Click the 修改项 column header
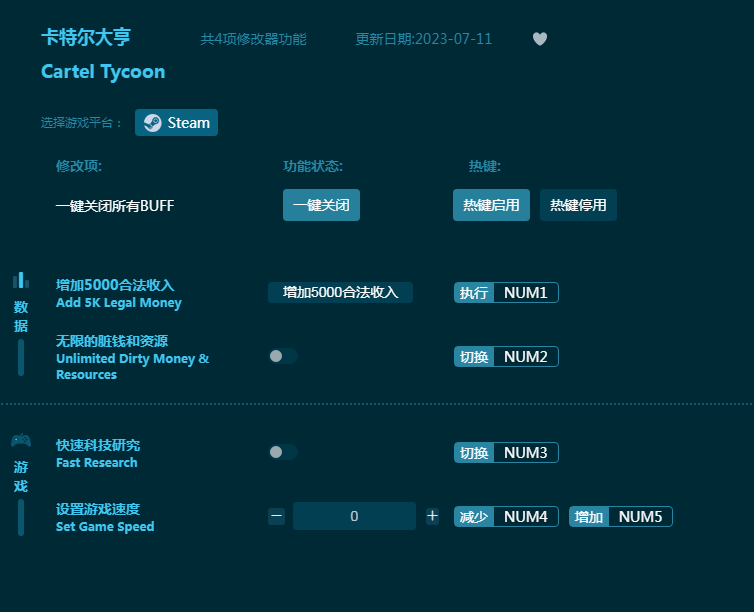 [x=78, y=166]
